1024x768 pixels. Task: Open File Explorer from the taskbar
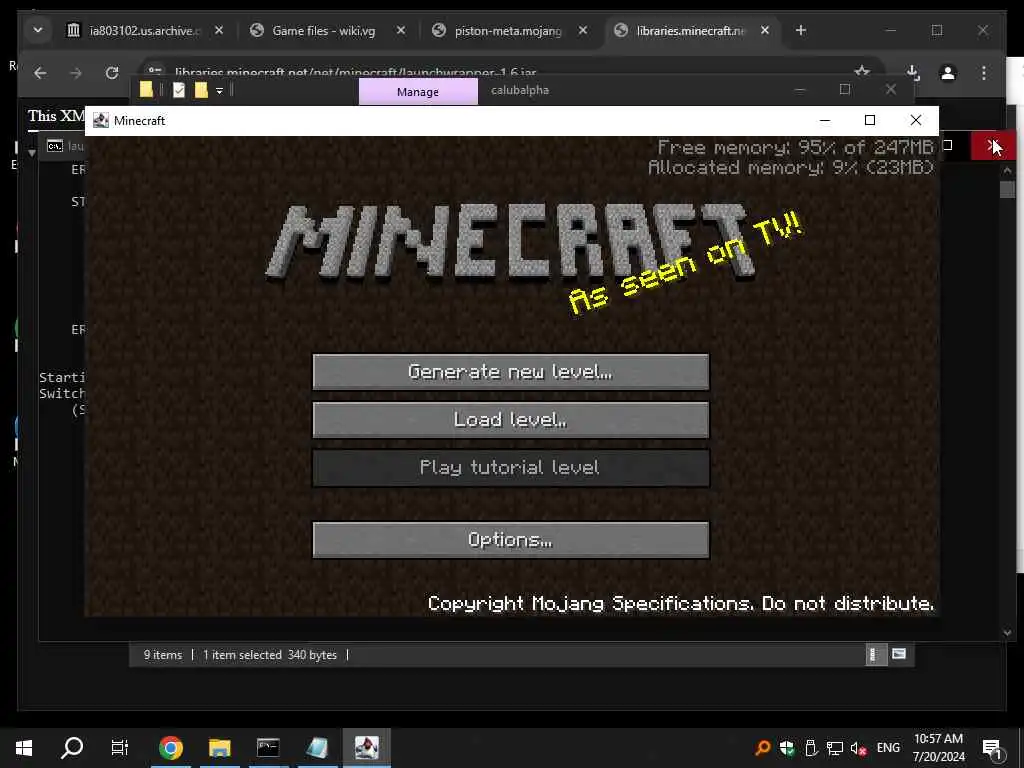pos(219,748)
